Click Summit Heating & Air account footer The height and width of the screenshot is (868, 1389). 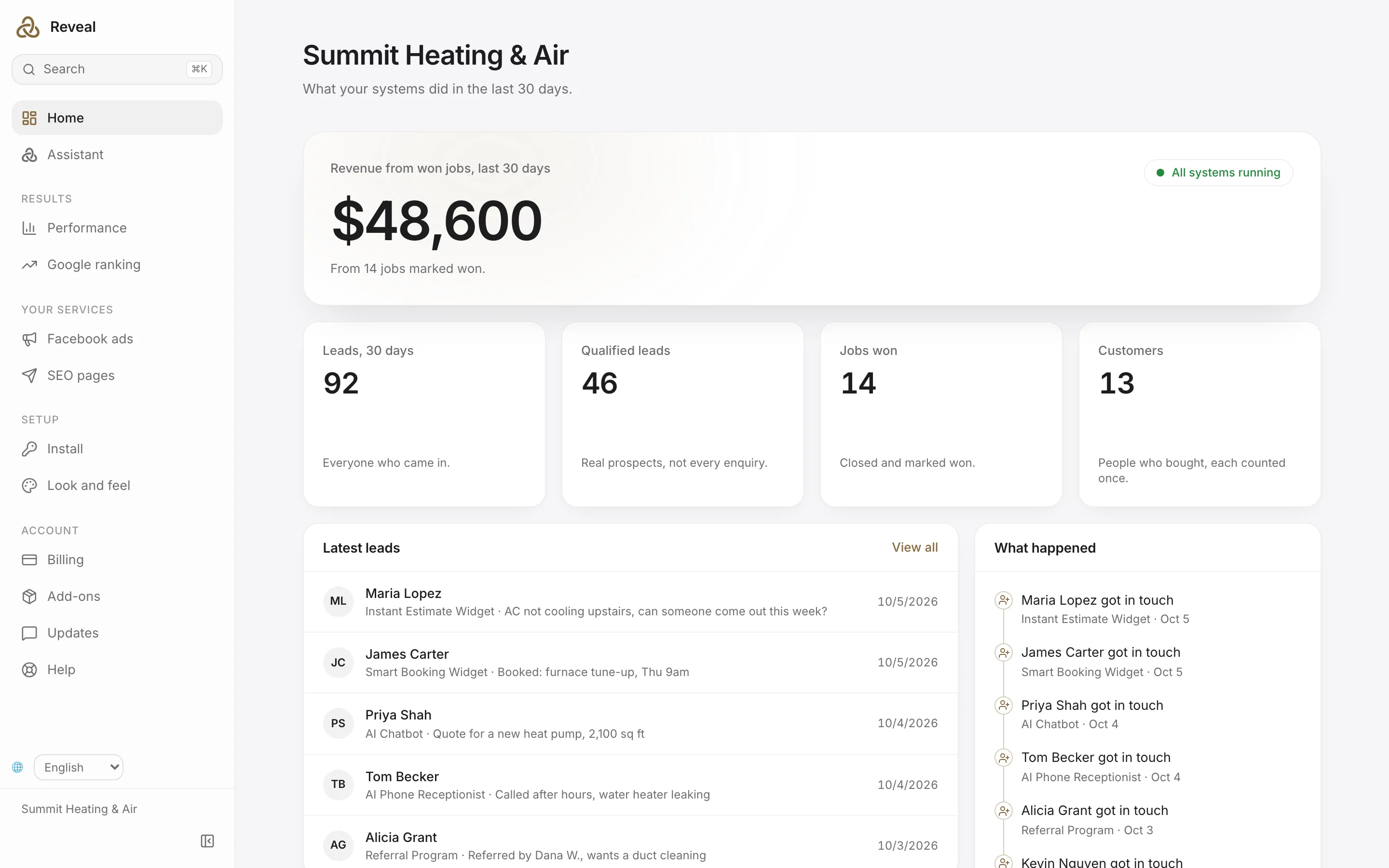79,809
